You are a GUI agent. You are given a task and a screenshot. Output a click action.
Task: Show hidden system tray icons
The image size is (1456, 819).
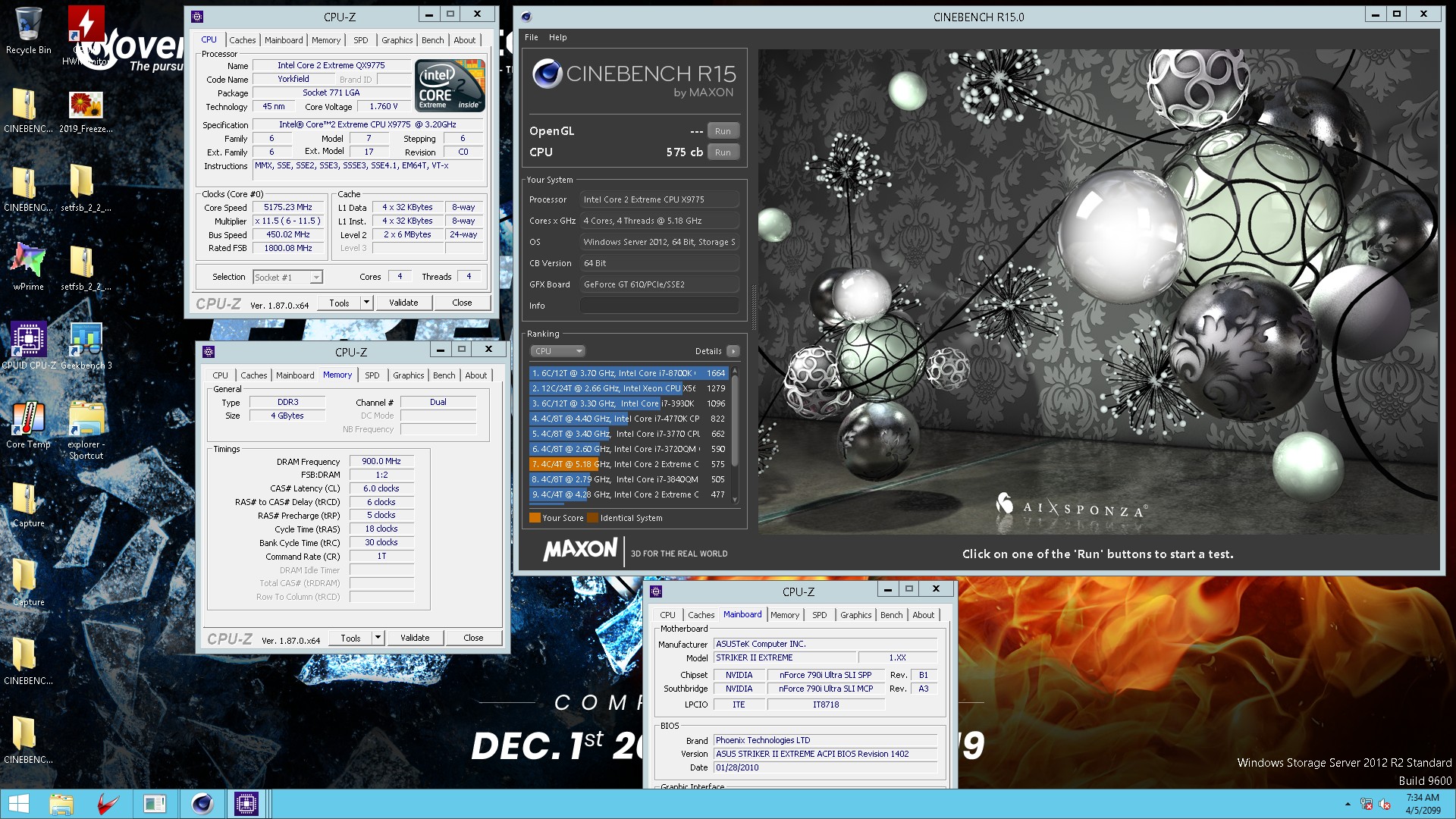(x=1348, y=804)
